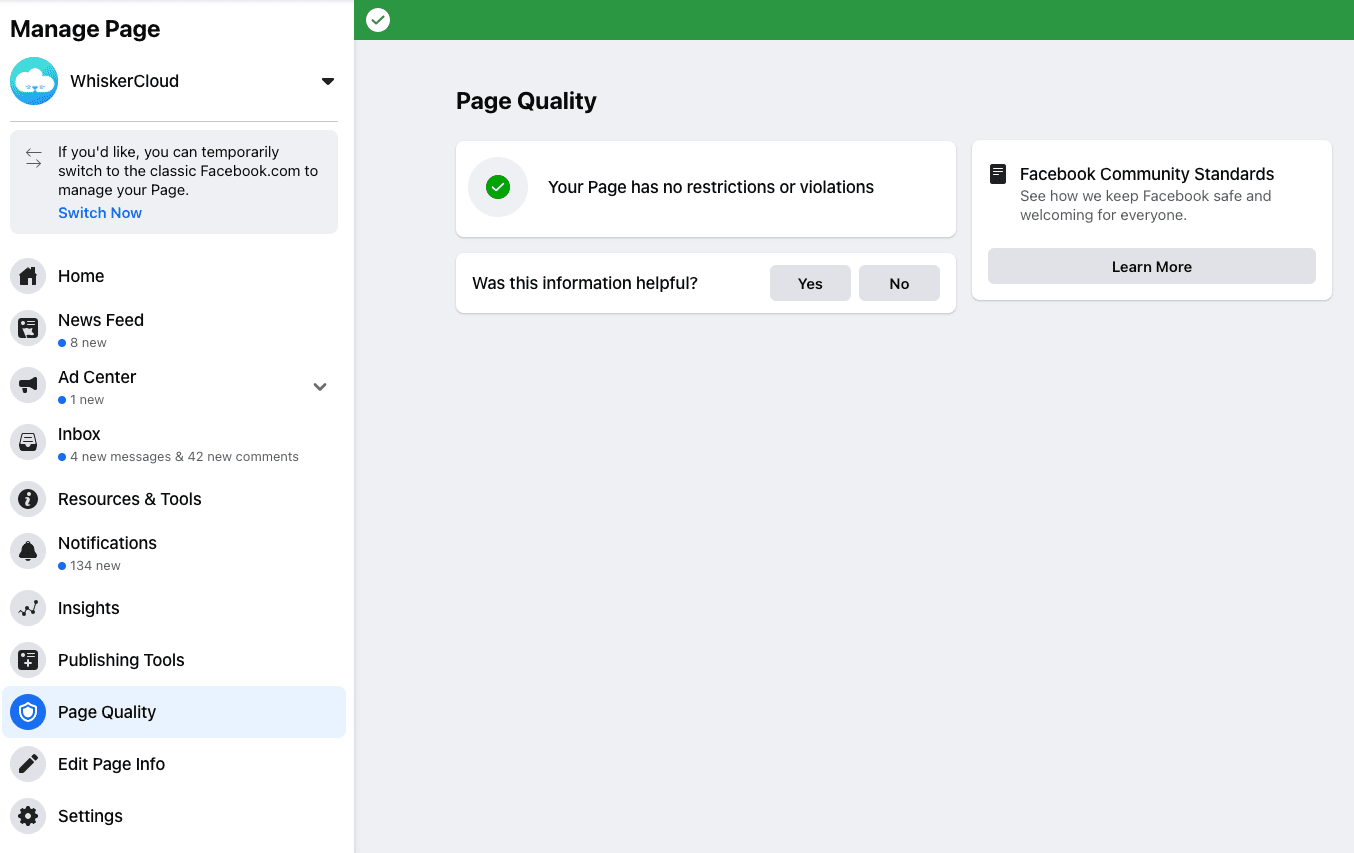1354x853 pixels.
Task: Answer Yes to the helpful question
Action: (810, 283)
